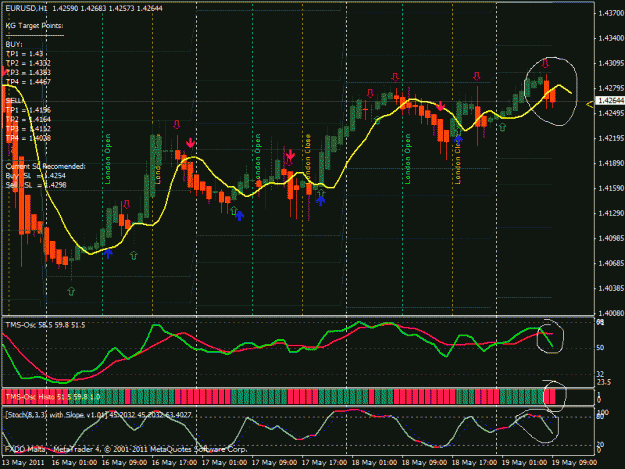
Task: Select the 'KG Target Points:' heading
Action: click(x=34, y=26)
